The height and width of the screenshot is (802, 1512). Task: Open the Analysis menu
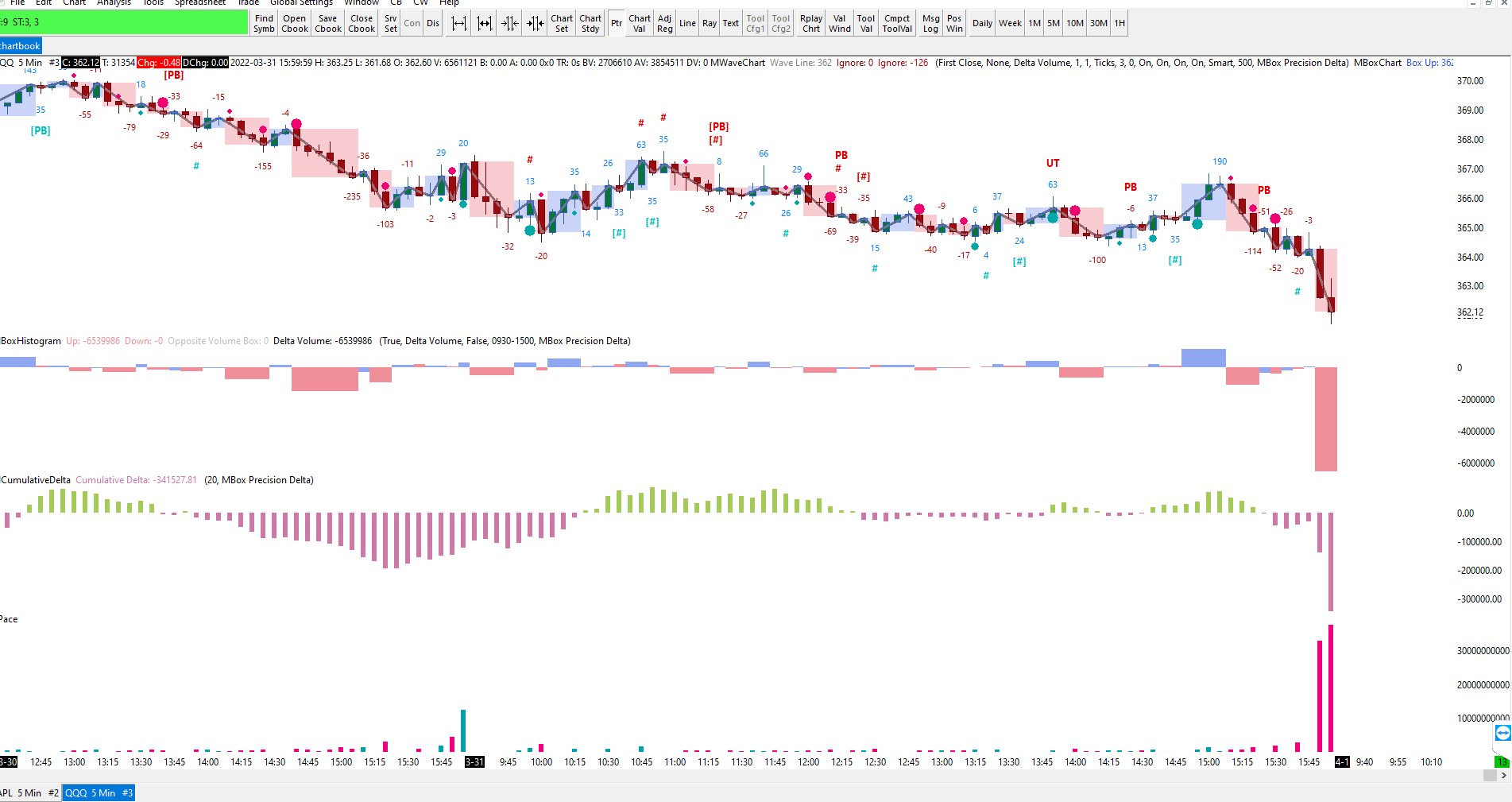(x=114, y=2)
